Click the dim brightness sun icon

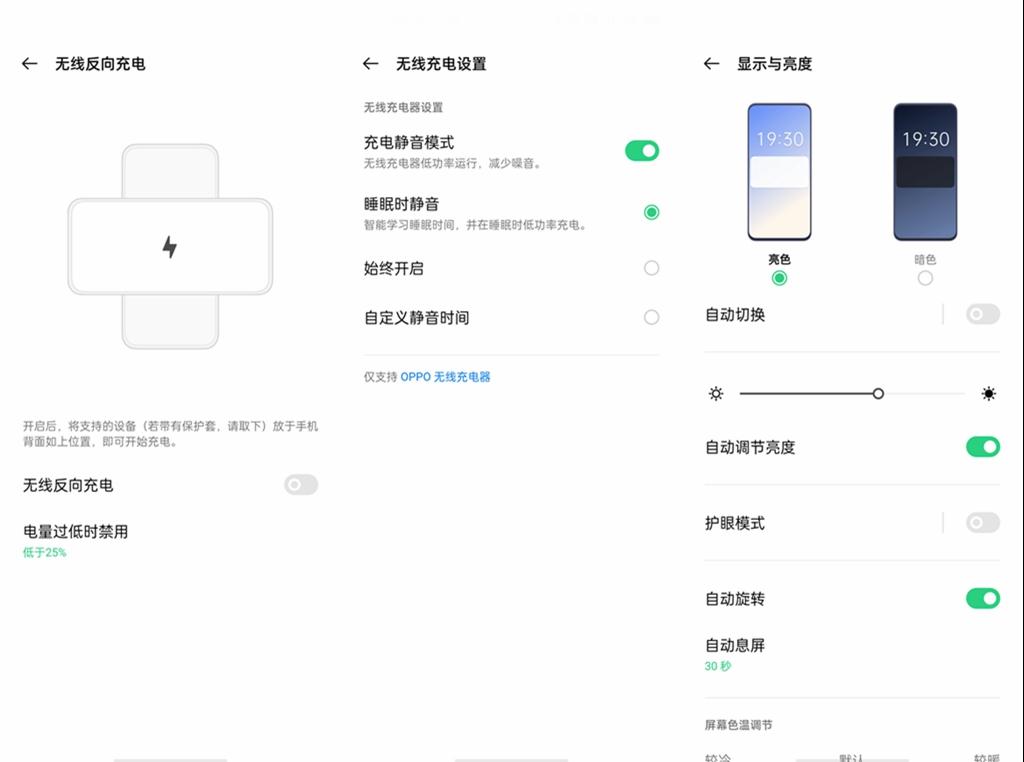pyautogui.click(x=716, y=393)
